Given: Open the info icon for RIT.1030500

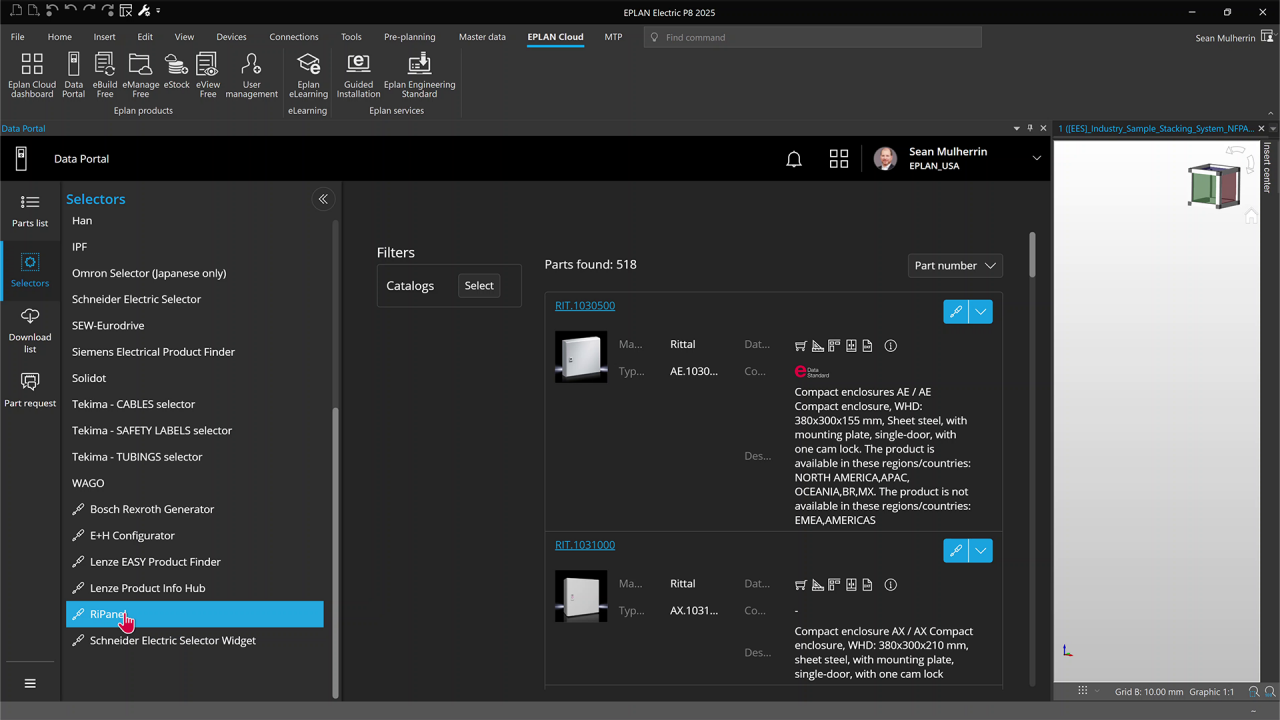Looking at the screenshot, I should (890, 345).
